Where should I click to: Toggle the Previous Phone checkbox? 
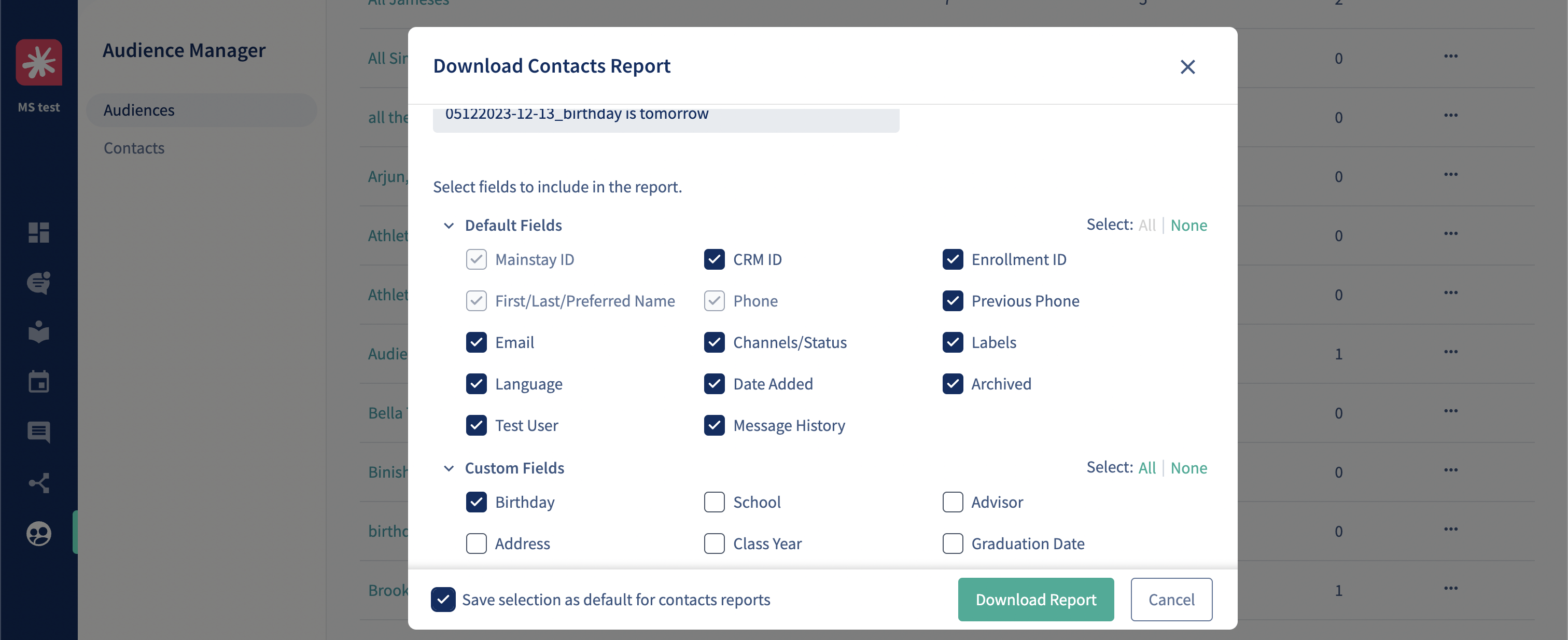click(x=953, y=301)
